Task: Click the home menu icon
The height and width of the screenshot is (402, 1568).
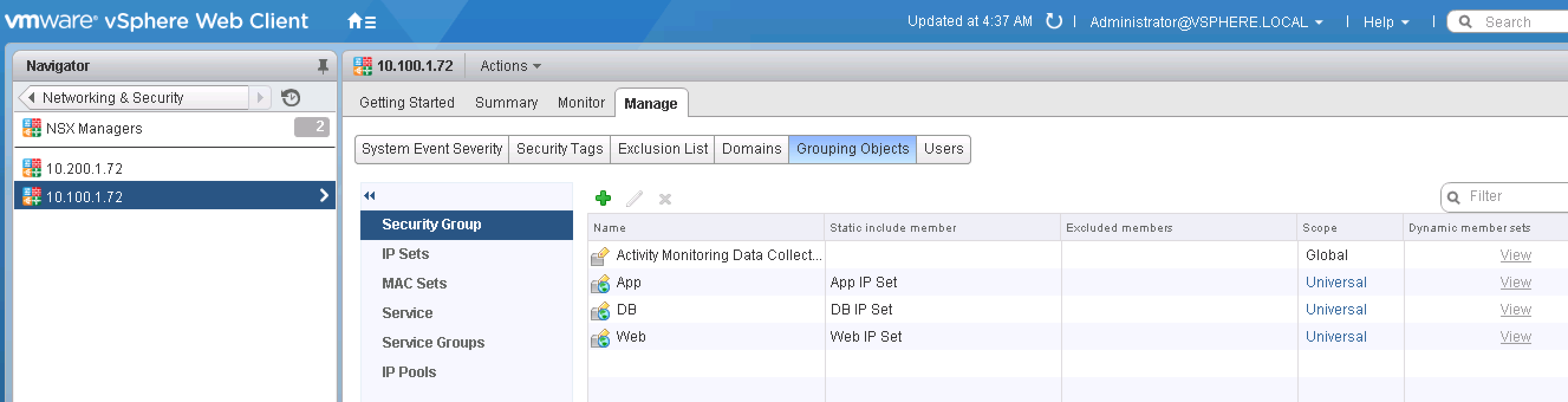Action: click(x=361, y=22)
